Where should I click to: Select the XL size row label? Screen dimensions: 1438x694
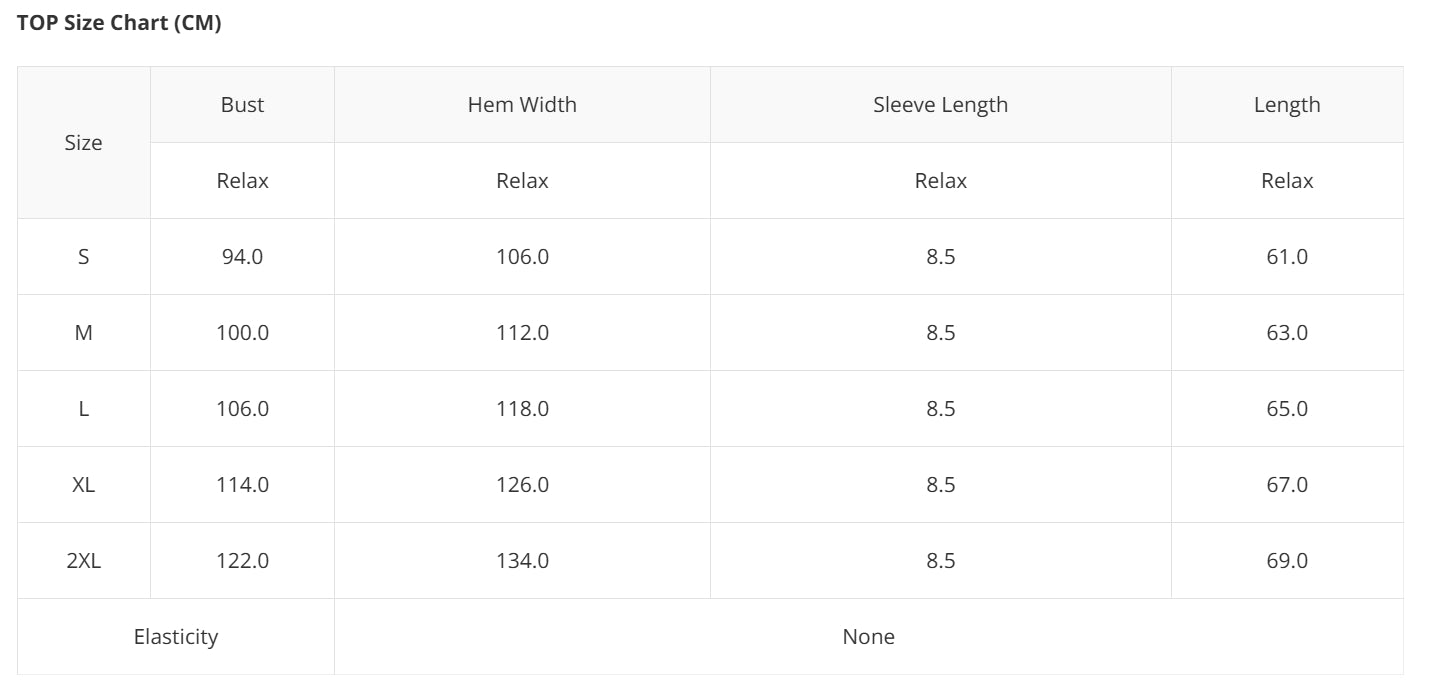click(x=84, y=485)
